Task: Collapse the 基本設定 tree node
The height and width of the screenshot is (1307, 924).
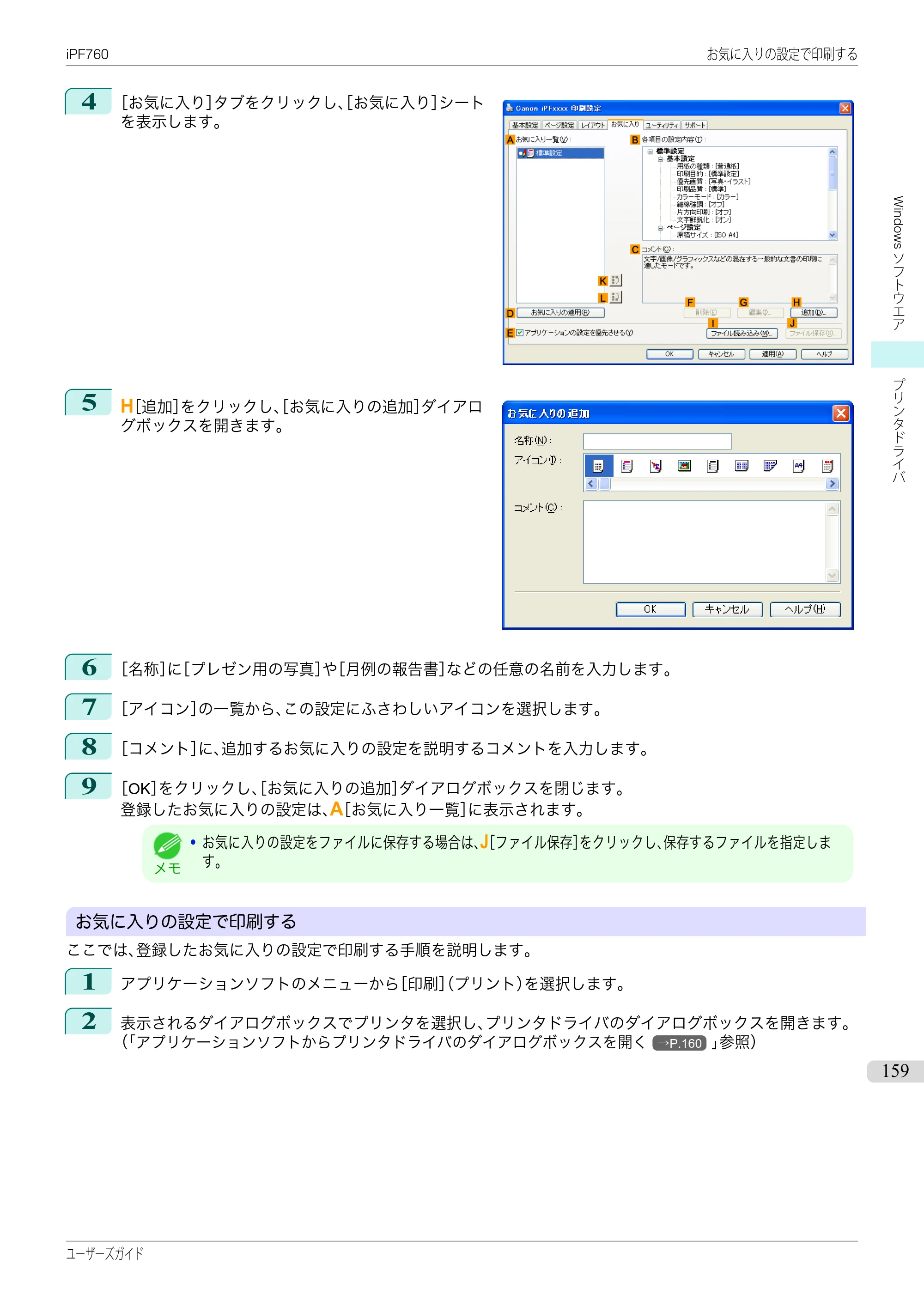Action: [x=660, y=159]
